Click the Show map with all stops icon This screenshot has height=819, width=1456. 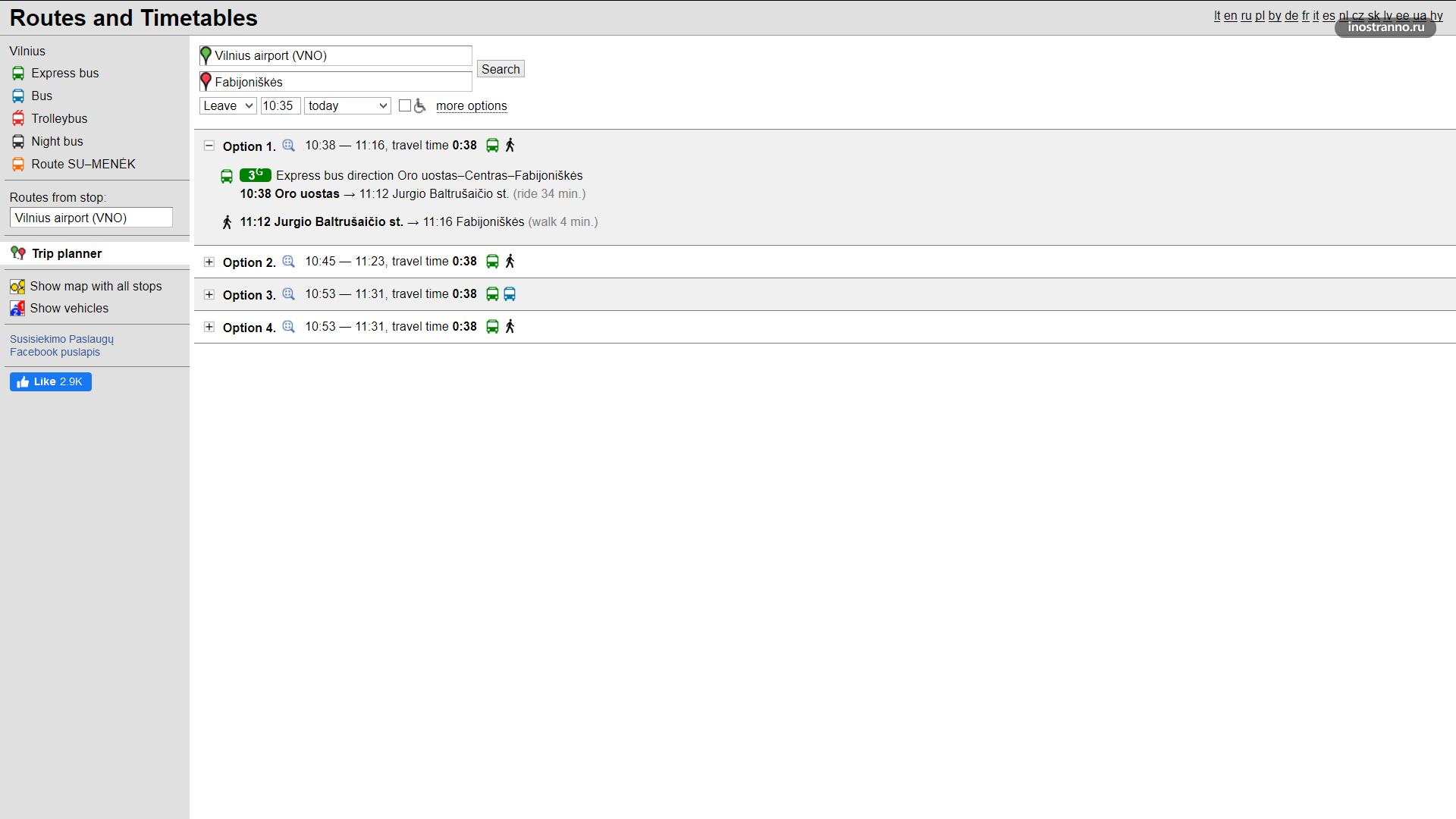click(17, 287)
